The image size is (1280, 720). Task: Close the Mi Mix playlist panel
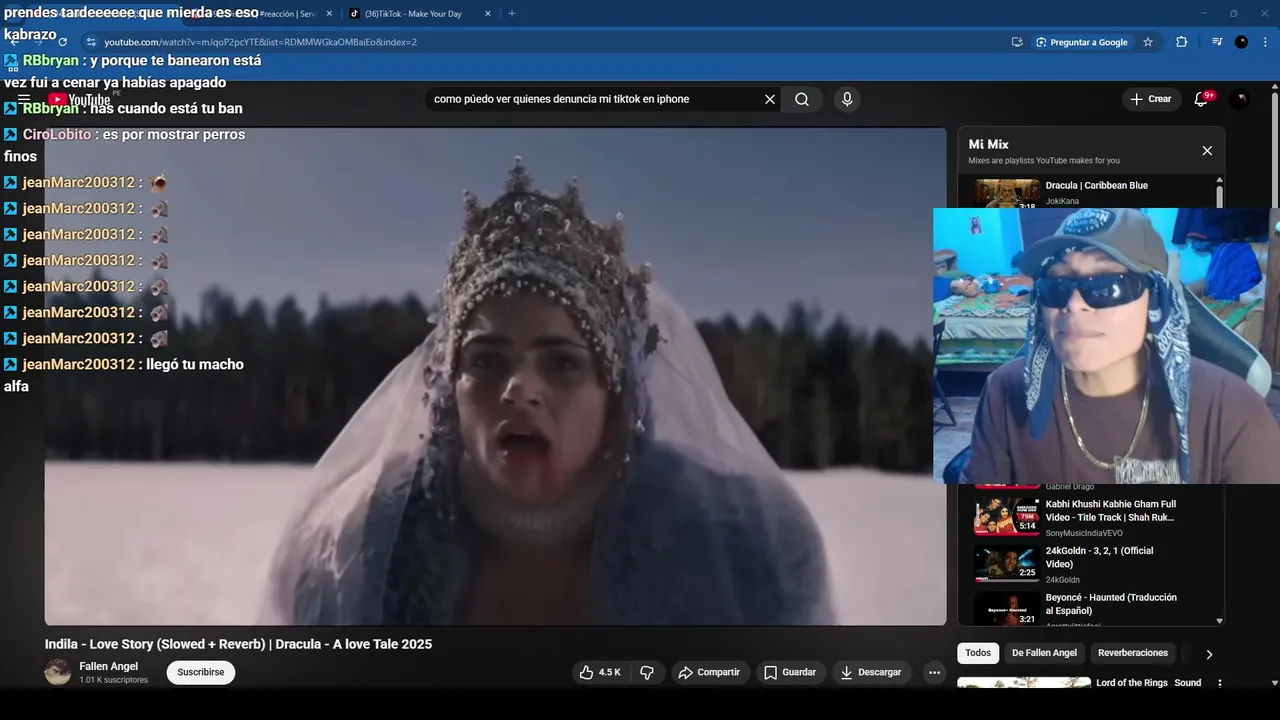click(1207, 150)
